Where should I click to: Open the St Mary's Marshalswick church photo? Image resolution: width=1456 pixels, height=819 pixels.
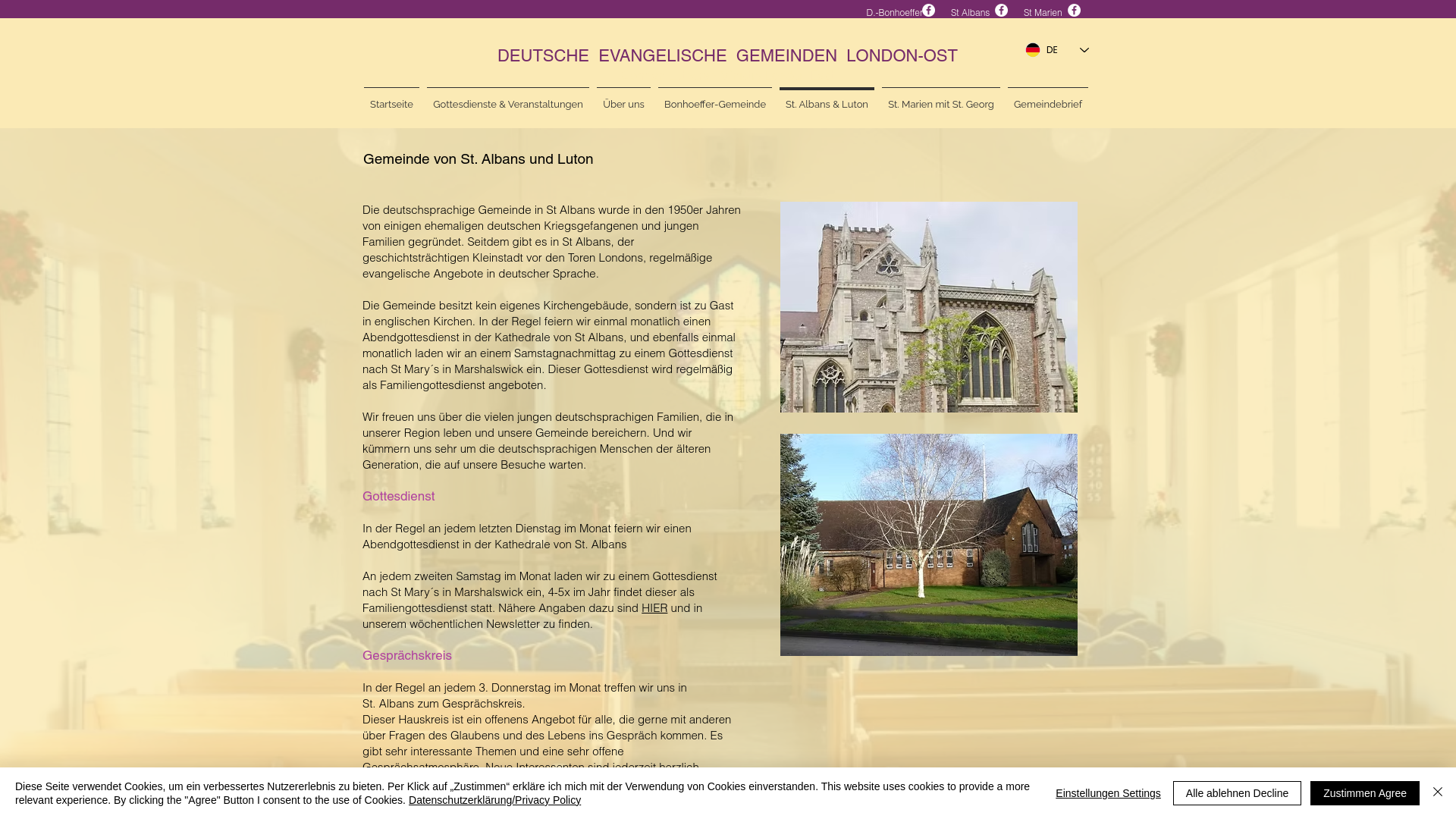929,544
